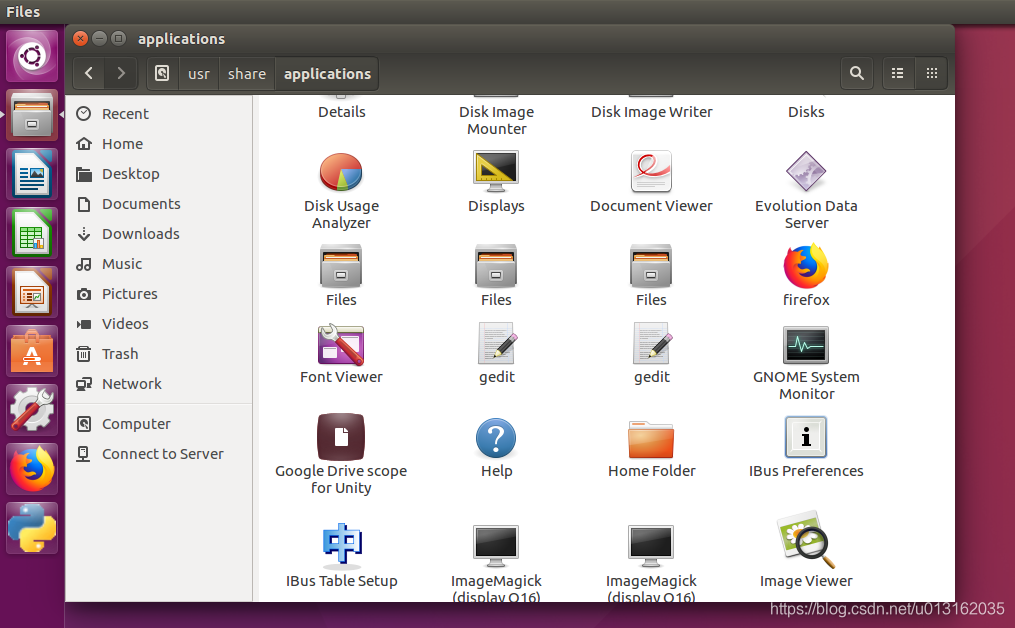Open Documents in sidebar

click(159, 204)
